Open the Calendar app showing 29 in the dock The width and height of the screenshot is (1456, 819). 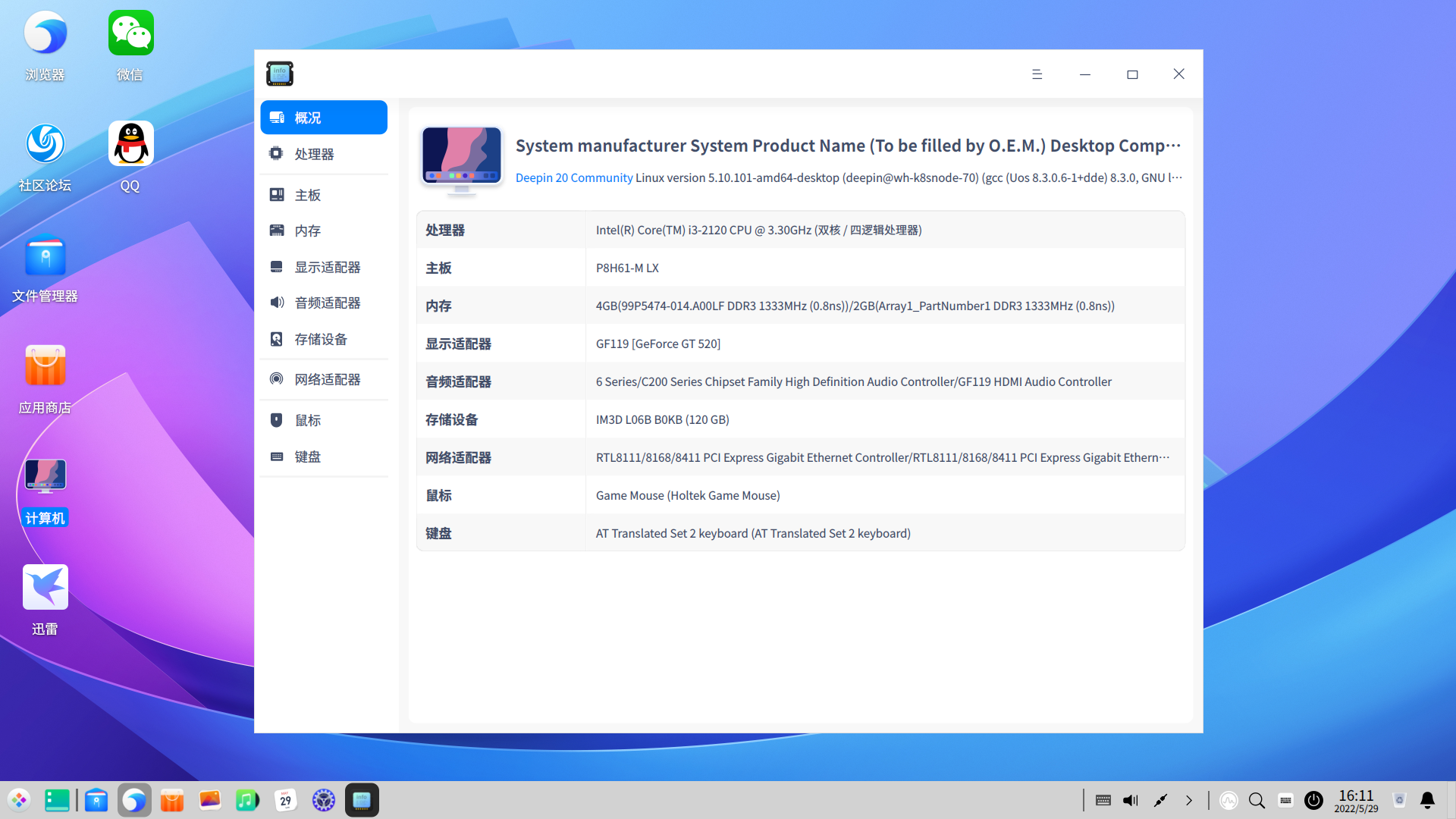coord(286,799)
